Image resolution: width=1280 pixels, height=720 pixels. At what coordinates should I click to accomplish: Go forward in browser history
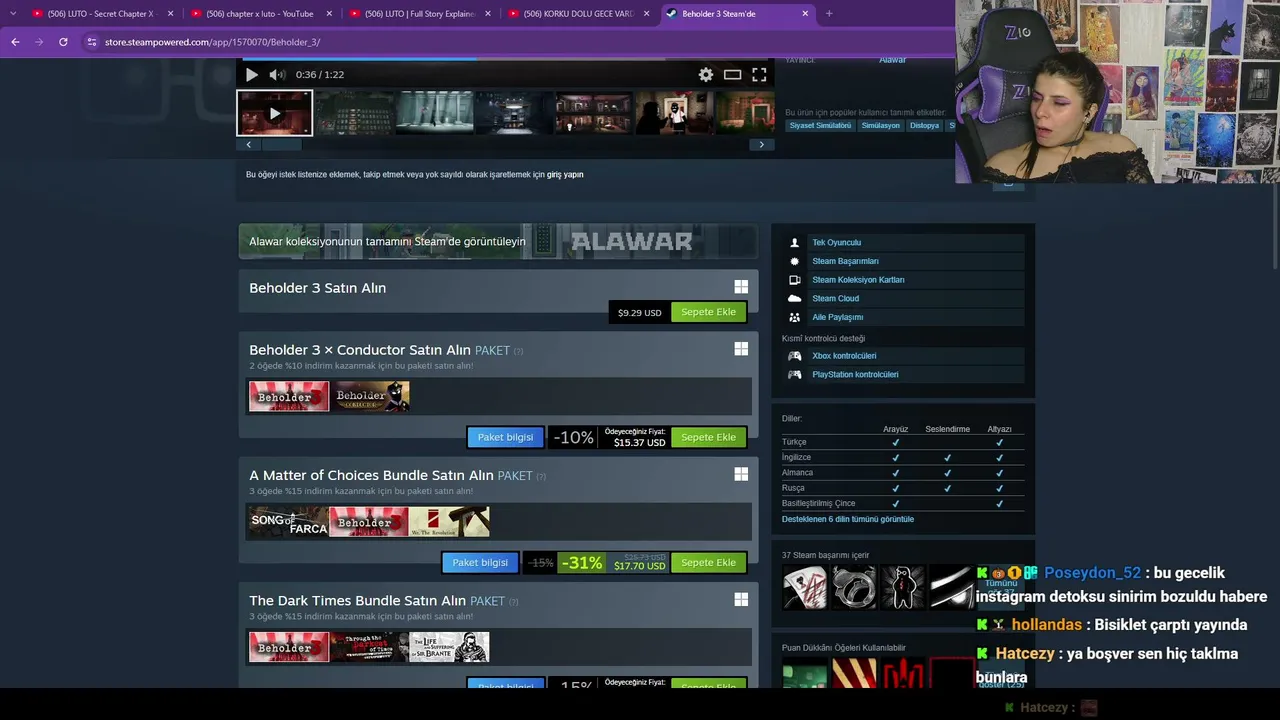click(x=39, y=42)
